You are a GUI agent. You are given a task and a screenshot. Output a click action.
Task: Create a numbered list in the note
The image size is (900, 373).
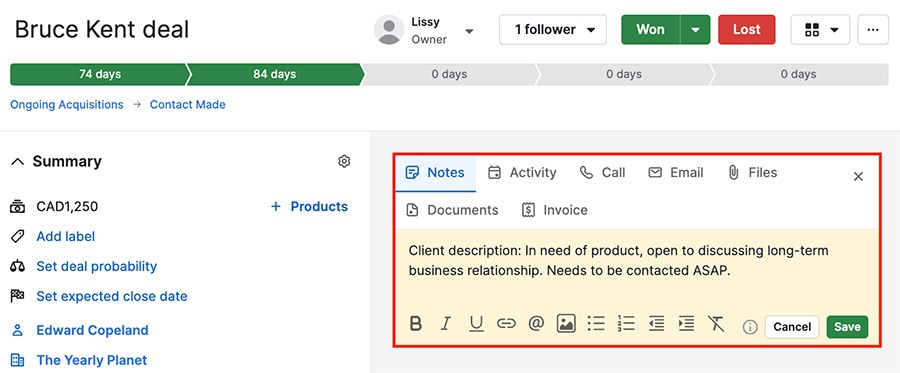626,324
